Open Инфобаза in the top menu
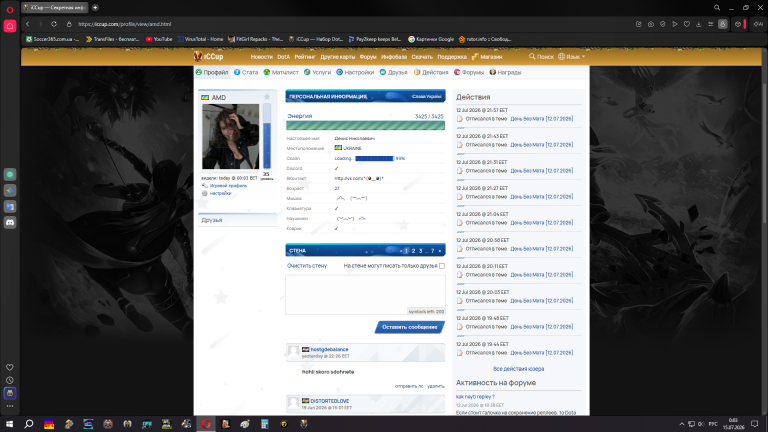The image size is (768, 432). [x=394, y=57]
